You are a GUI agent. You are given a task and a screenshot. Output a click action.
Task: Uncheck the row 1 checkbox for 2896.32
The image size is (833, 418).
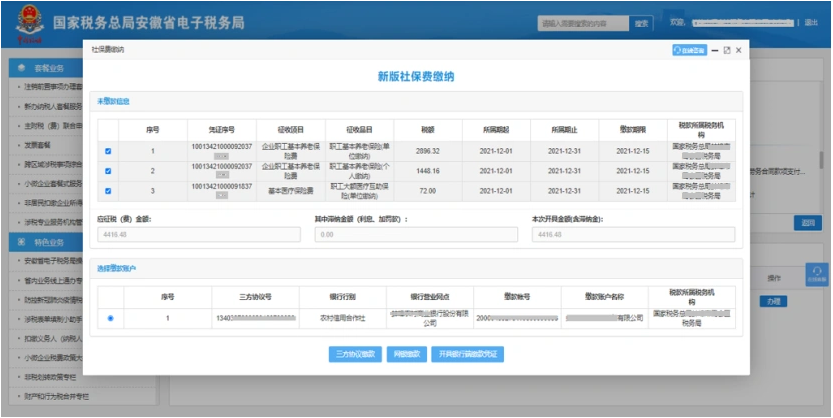(x=108, y=151)
